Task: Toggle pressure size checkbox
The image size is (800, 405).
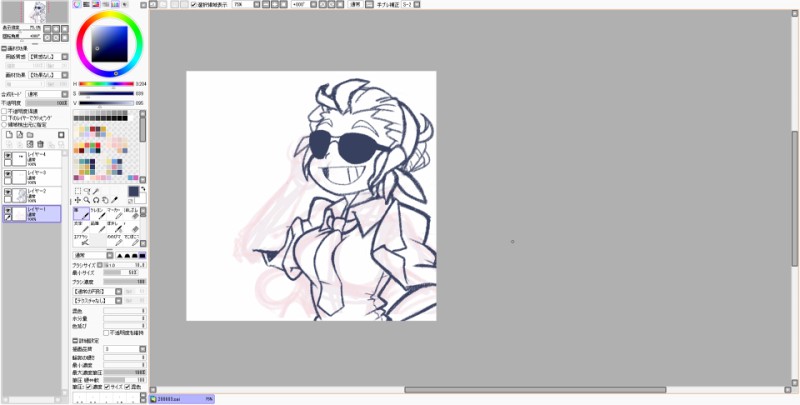Action: (107, 387)
